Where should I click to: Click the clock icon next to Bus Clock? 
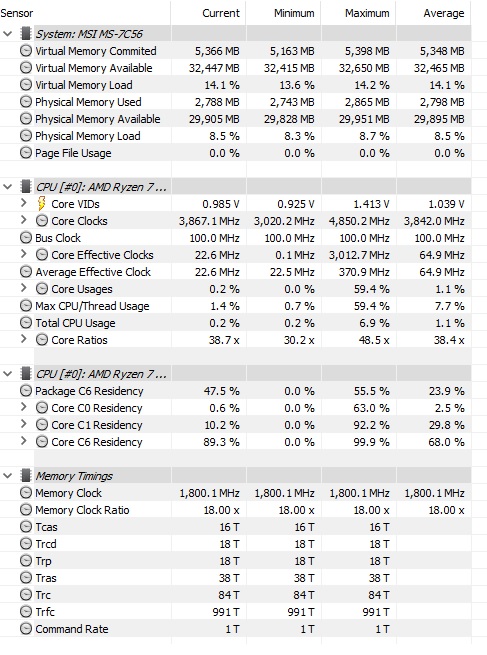tap(26, 238)
